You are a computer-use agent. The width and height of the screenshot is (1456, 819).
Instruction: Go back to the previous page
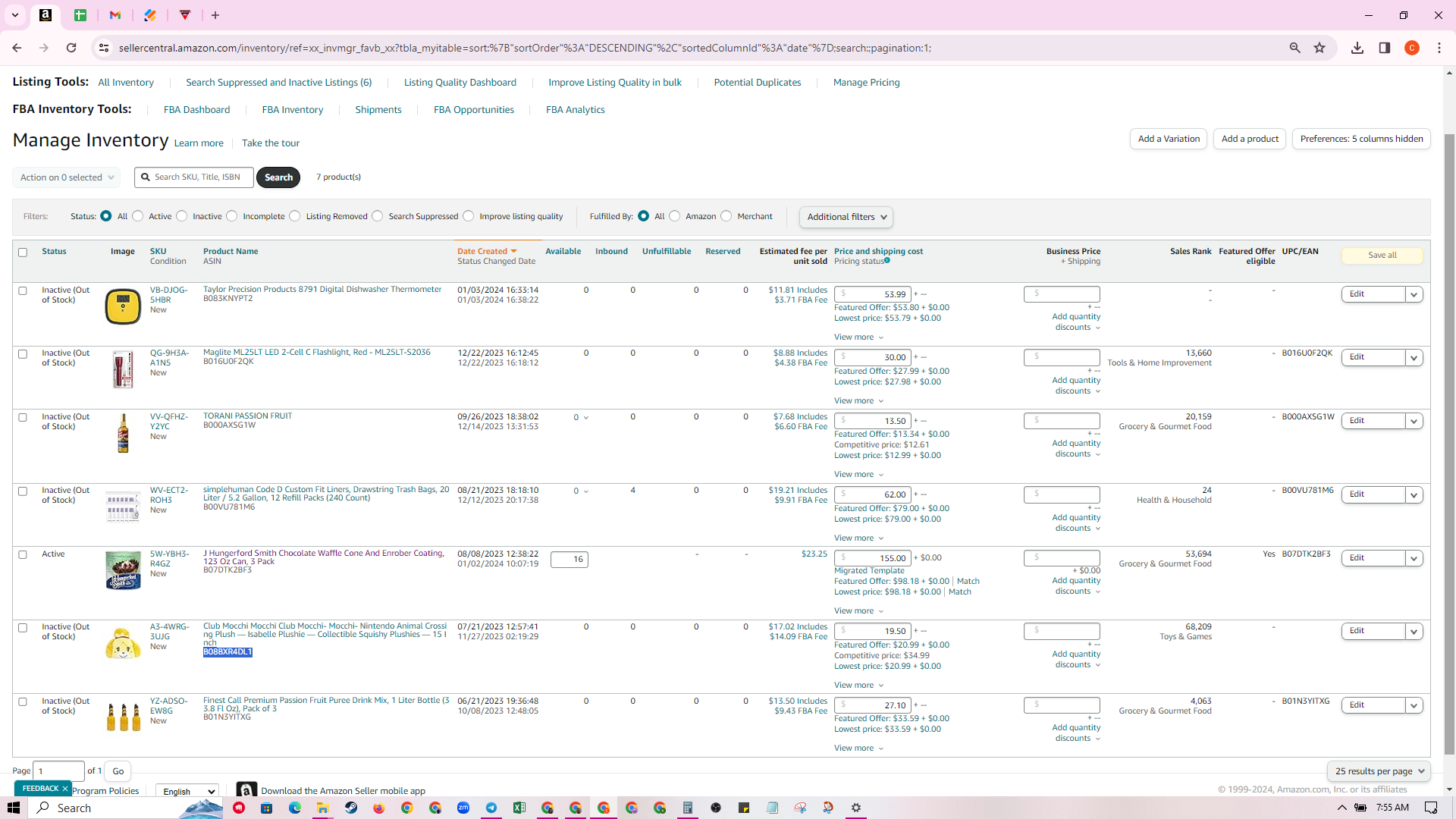(17, 48)
